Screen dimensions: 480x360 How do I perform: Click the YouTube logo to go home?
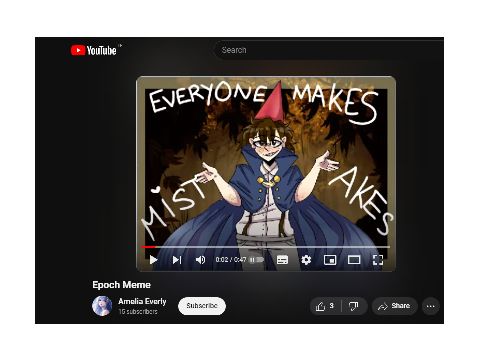[x=94, y=50]
